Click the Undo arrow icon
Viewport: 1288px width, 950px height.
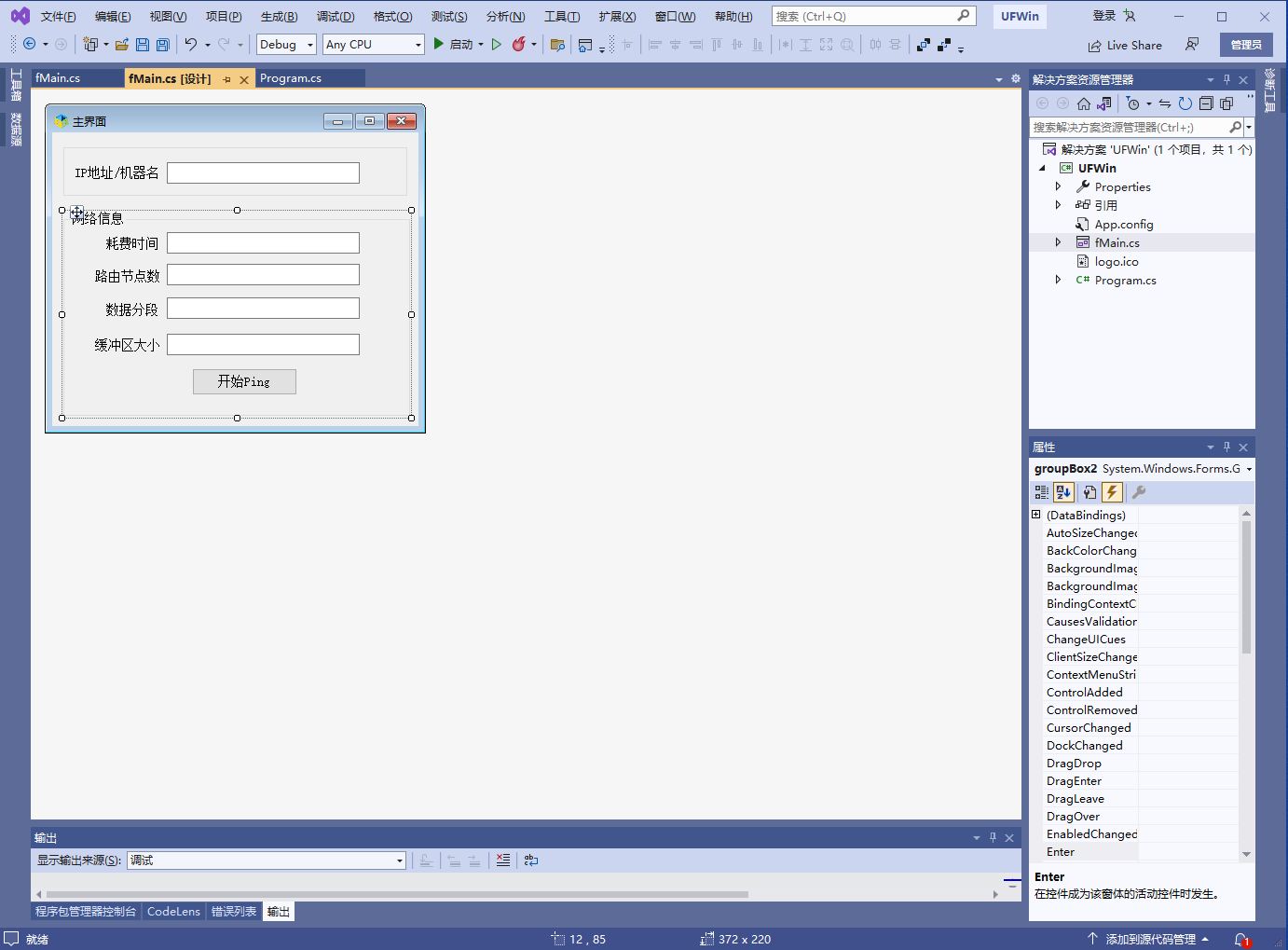191,44
